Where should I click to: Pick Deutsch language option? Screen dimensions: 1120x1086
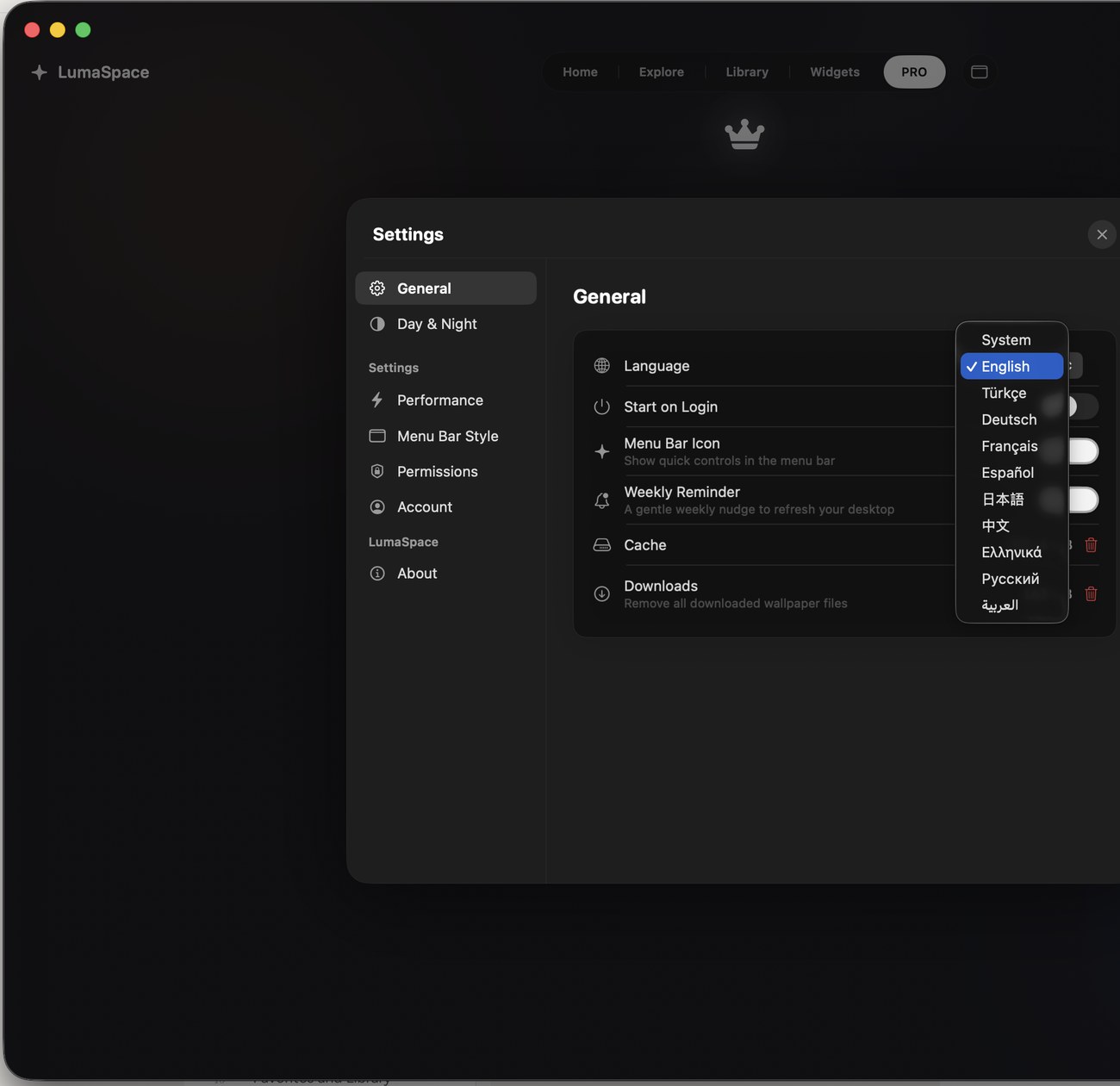(x=1011, y=419)
